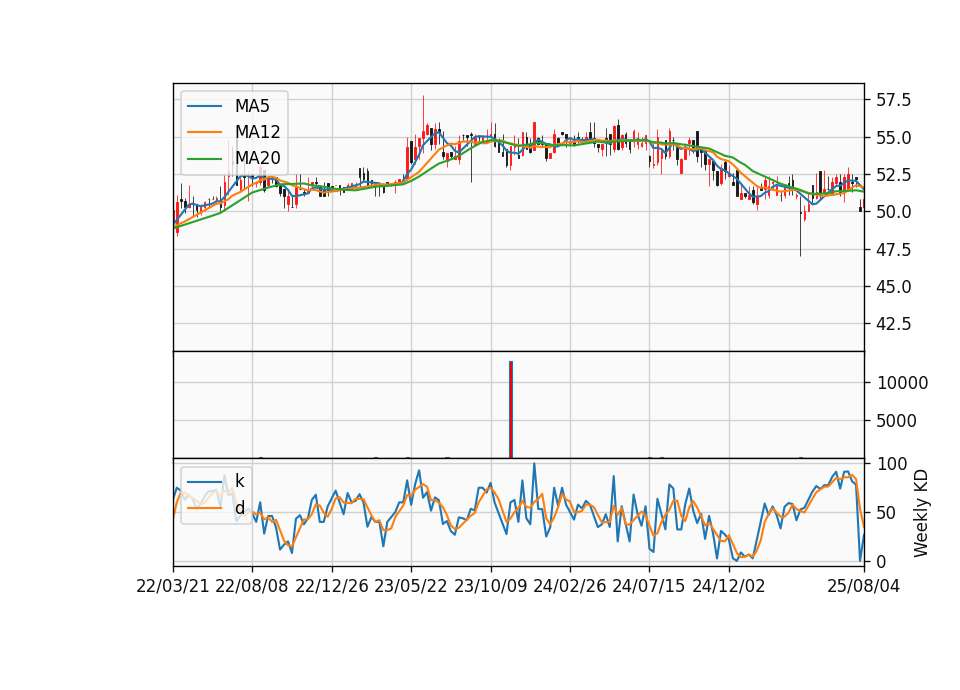960x690 pixels.
Task: Click the 55.0 price axis label
Action: [893, 138]
